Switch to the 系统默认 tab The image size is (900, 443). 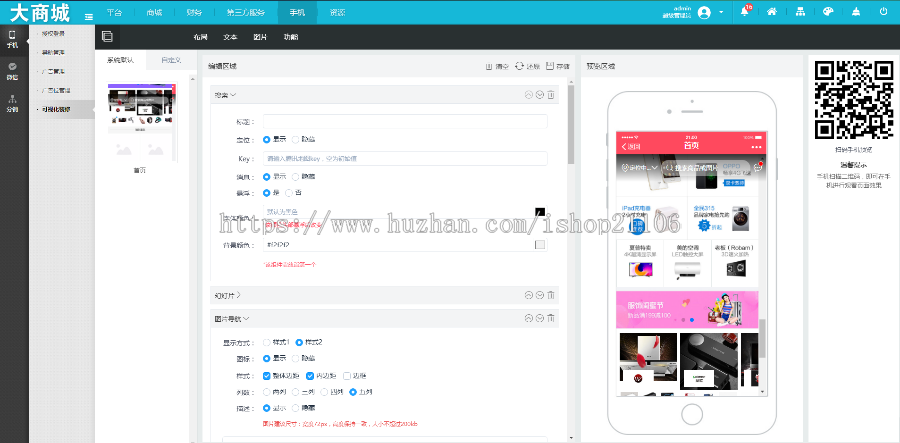point(121,60)
